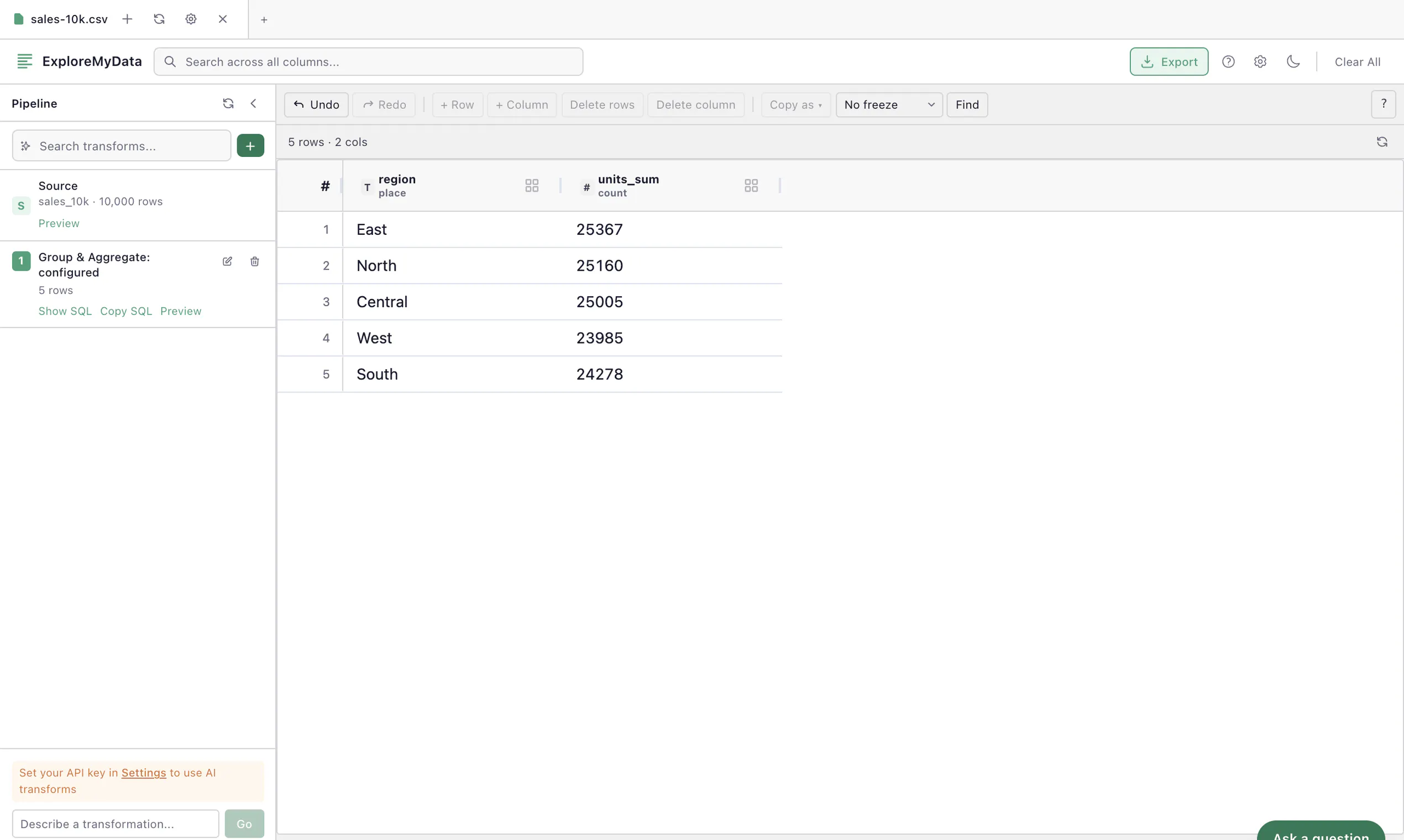Image resolution: width=1404 pixels, height=840 pixels.
Task: Refresh the data grid view
Action: (x=1382, y=141)
